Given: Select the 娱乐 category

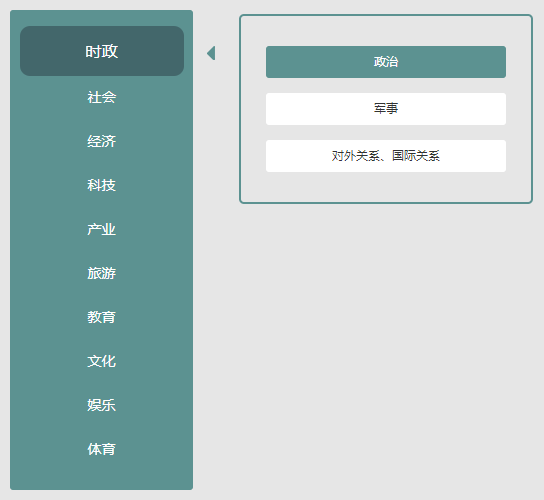Looking at the screenshot, I should pos(102,405).
